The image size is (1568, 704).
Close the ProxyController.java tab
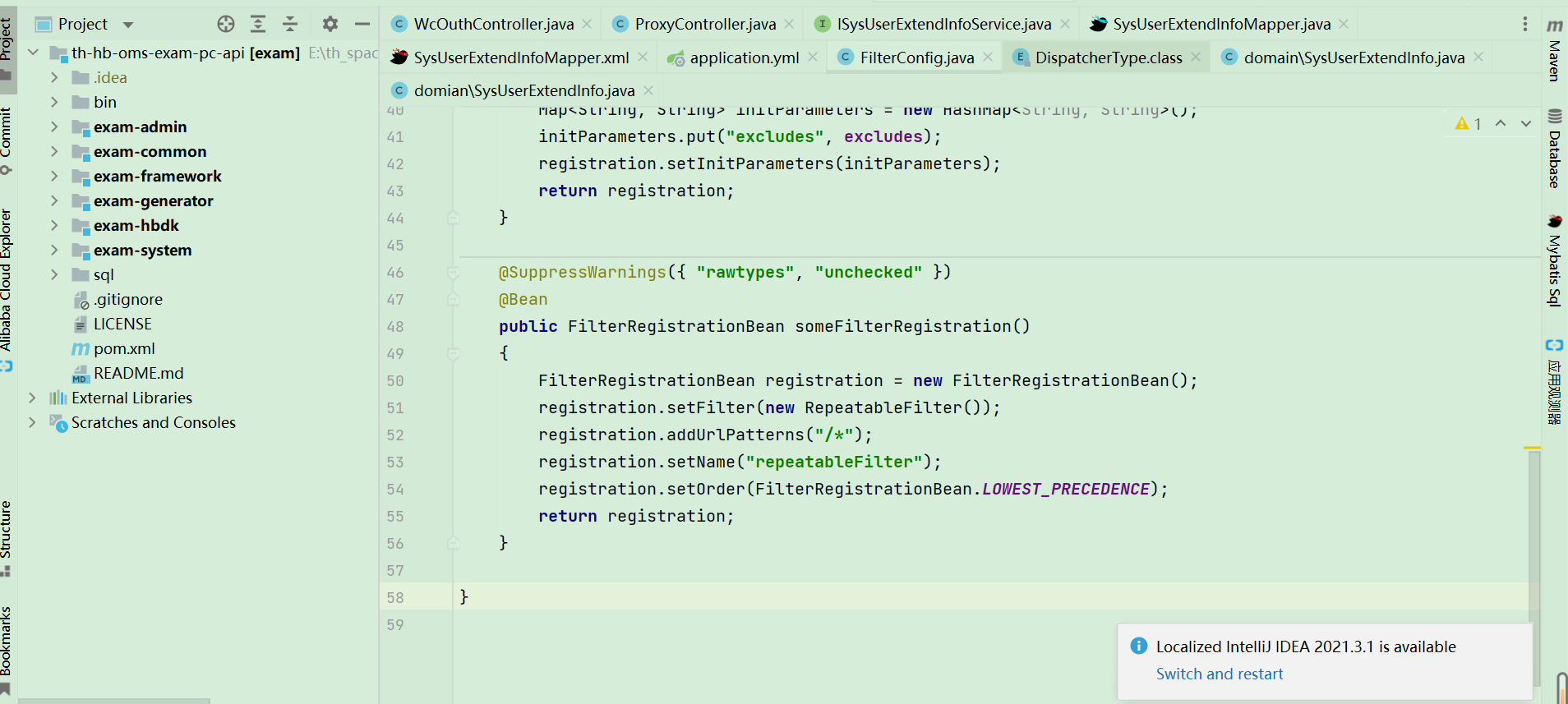[789, 24]
